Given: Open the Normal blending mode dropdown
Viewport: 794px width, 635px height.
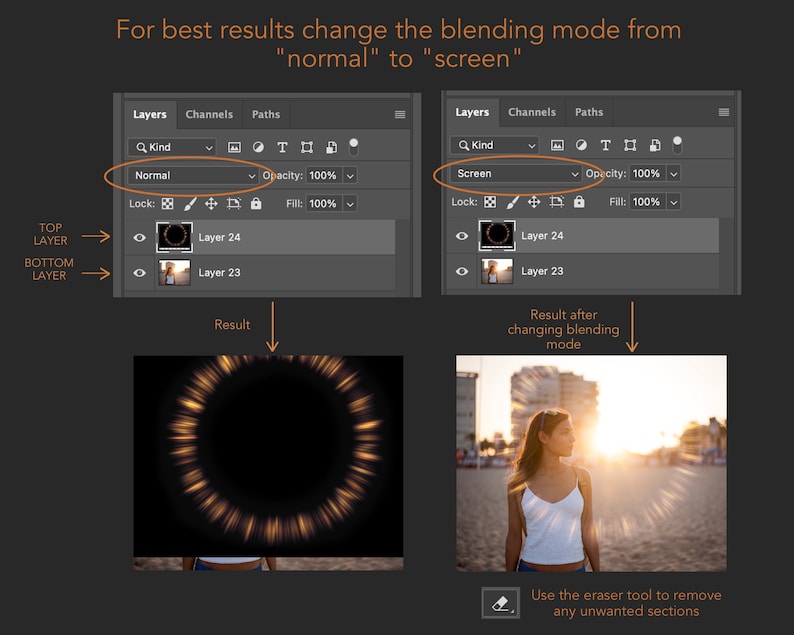Looking at the screenshot, I should click(192, 176).
